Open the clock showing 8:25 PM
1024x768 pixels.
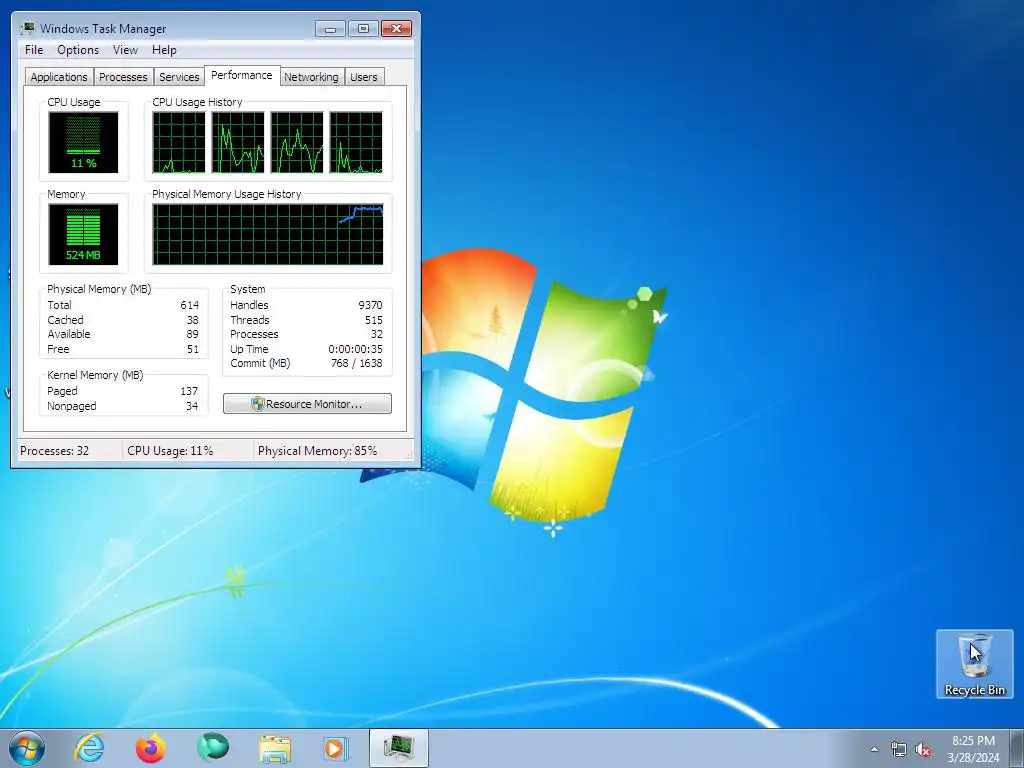(x=973, y=749)
